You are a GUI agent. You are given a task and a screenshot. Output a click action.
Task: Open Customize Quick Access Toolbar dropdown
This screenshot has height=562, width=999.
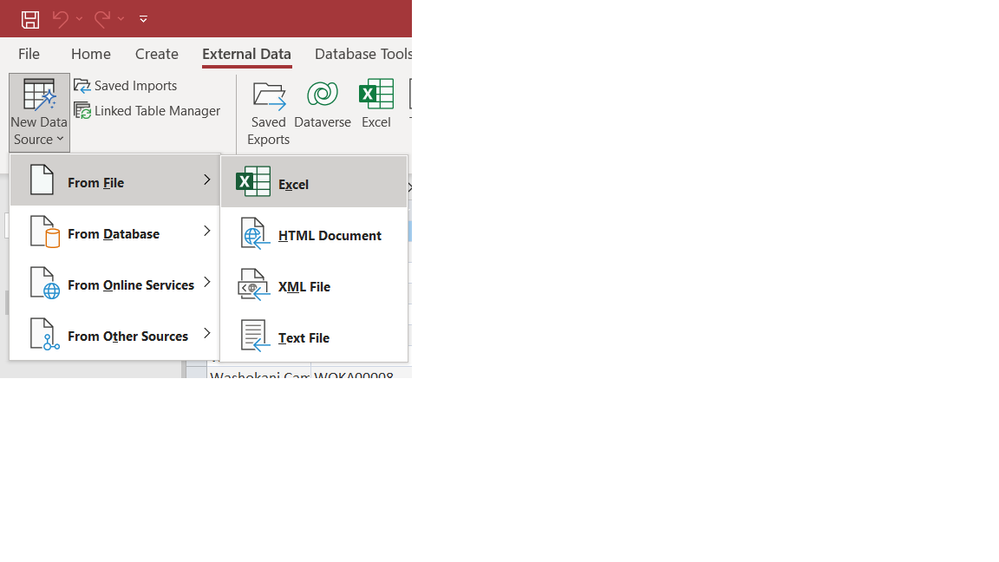143,19
